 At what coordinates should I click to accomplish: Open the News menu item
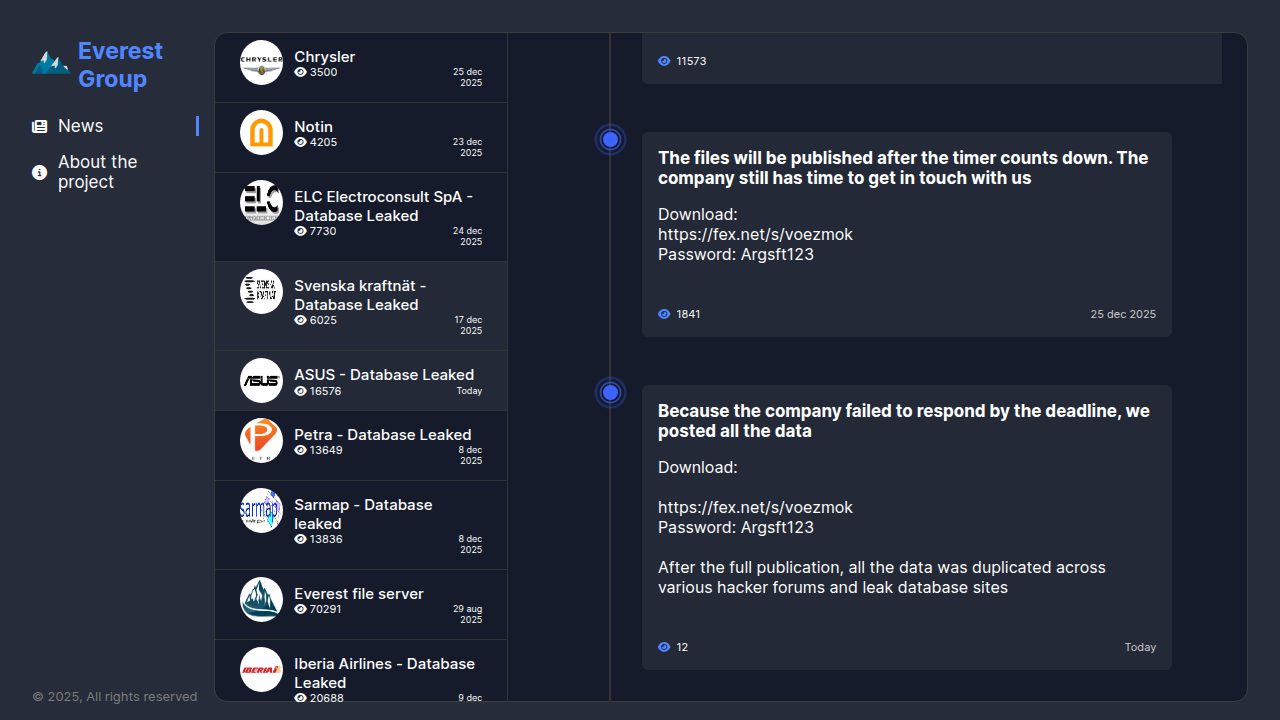[x=81, y=126]
